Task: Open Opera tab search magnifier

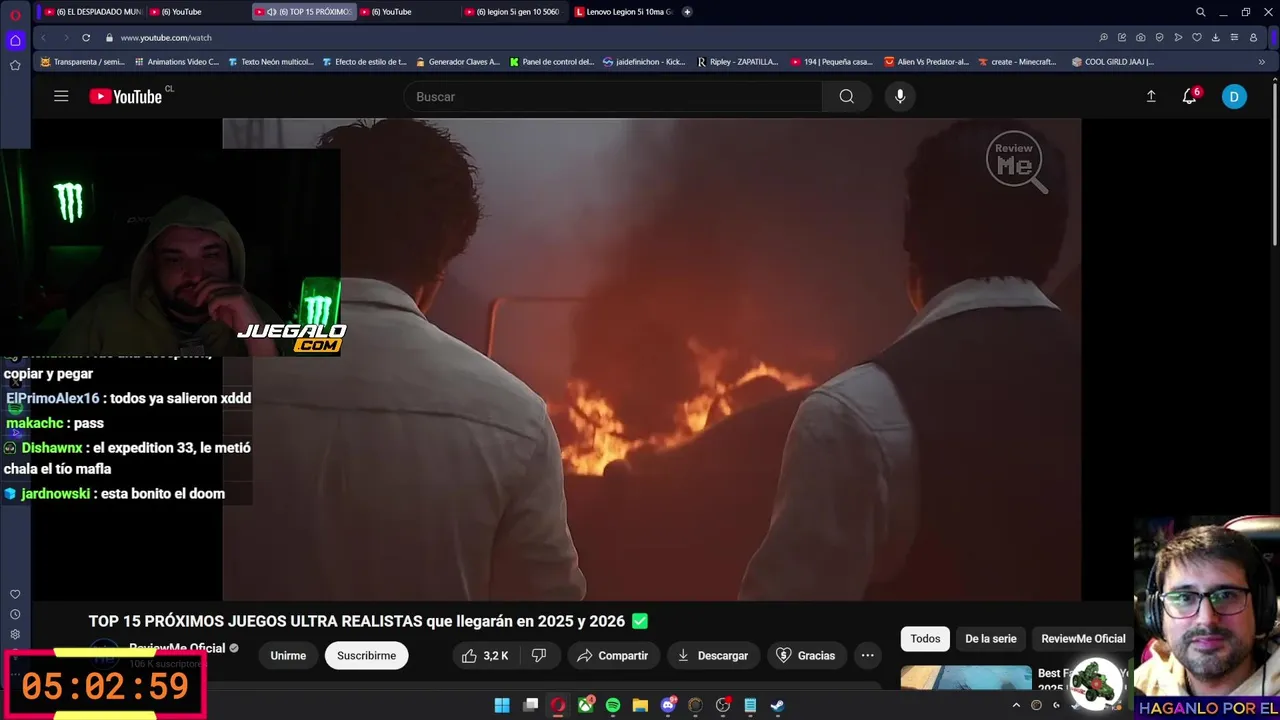Action: [1201, 12]
